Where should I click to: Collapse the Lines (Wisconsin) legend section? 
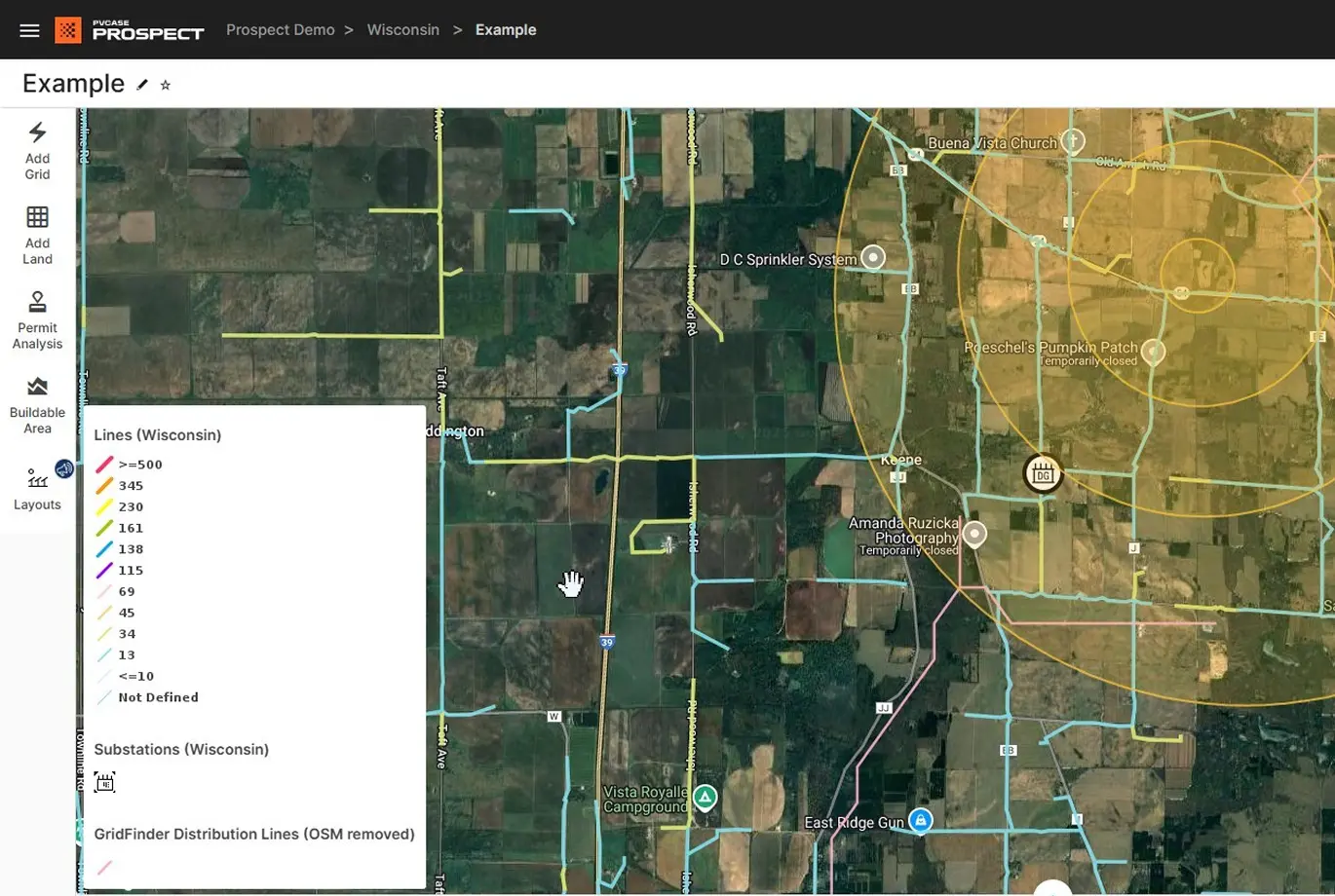157,434
